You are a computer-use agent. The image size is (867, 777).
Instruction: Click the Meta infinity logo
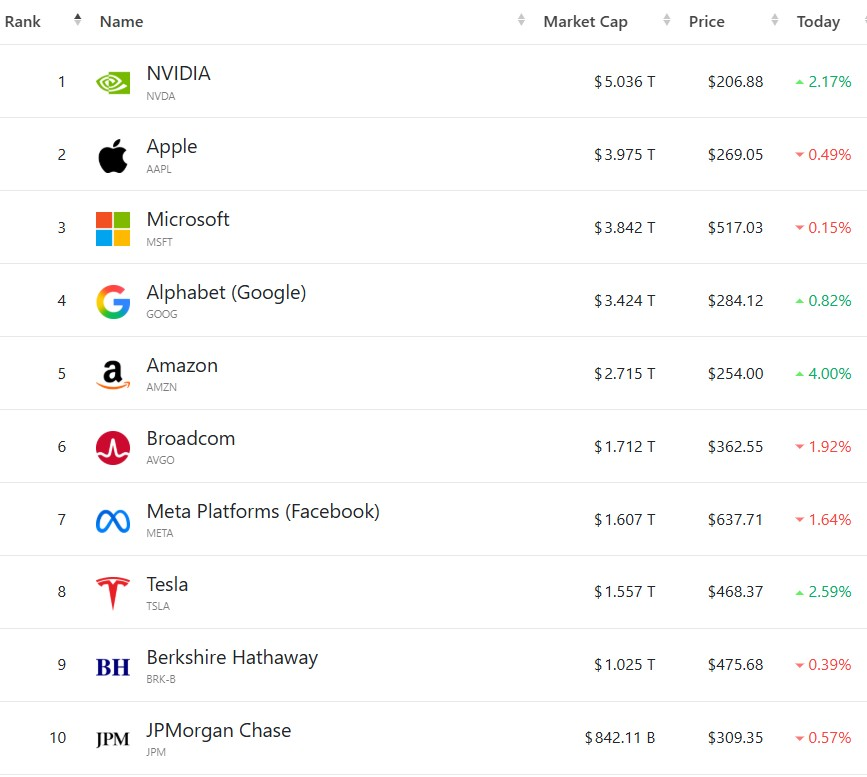click(x=113, y=521)
